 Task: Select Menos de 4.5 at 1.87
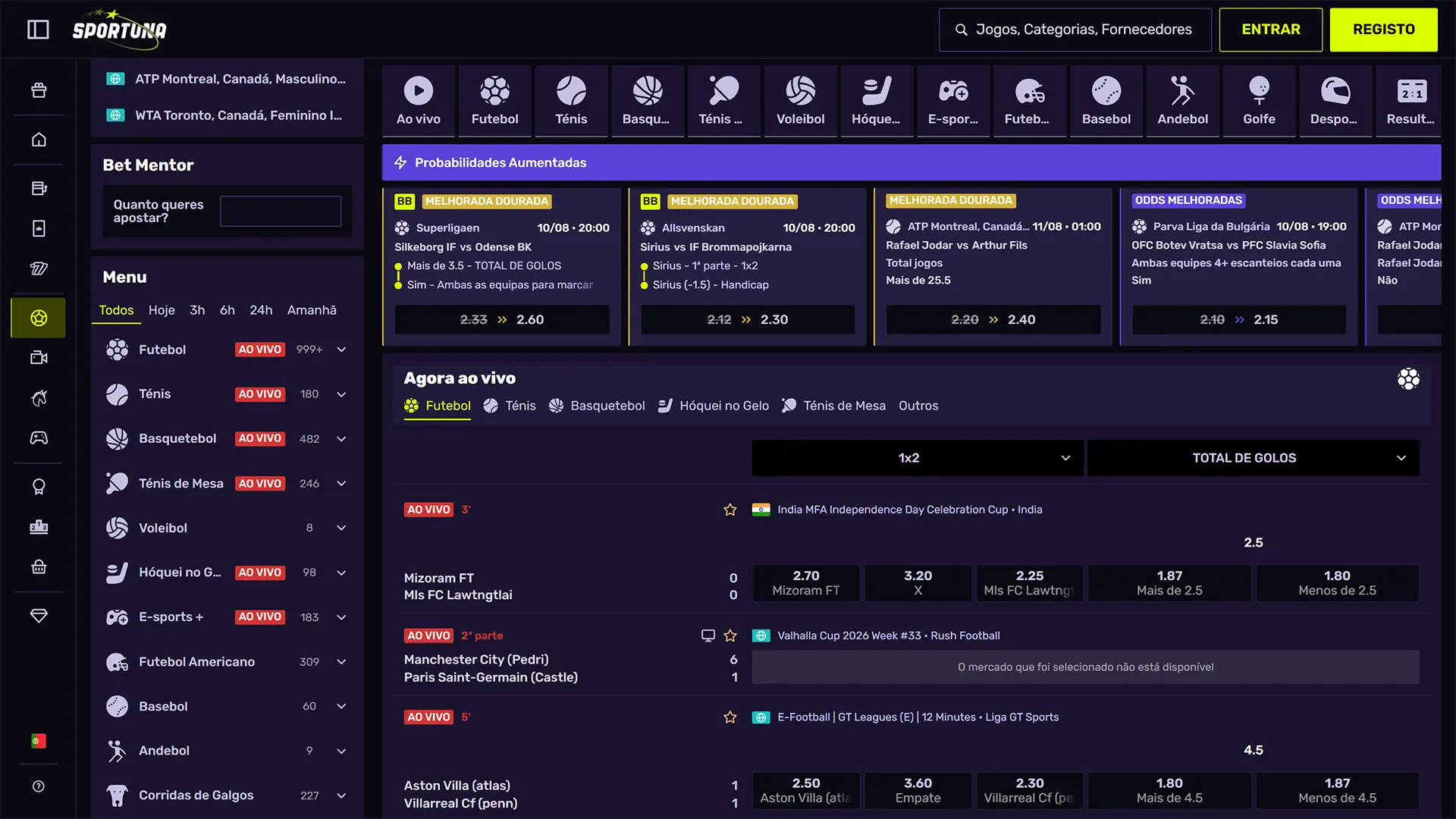click(1337, 790)
